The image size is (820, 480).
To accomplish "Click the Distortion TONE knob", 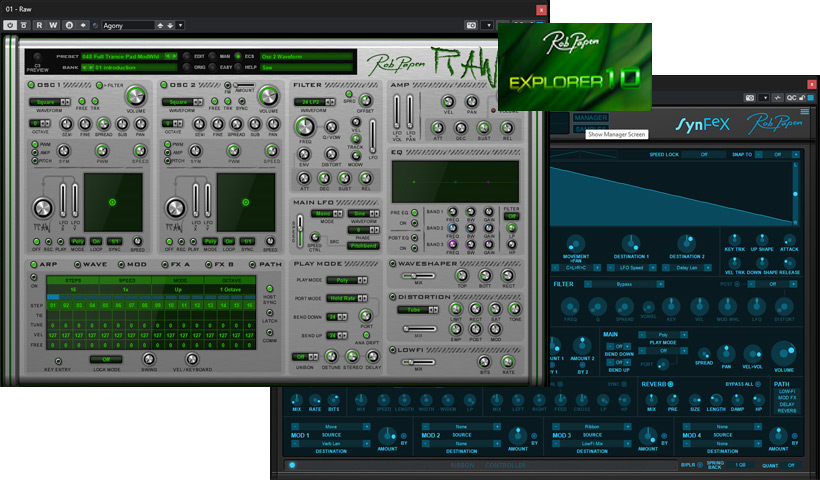I will pos(515,309).
